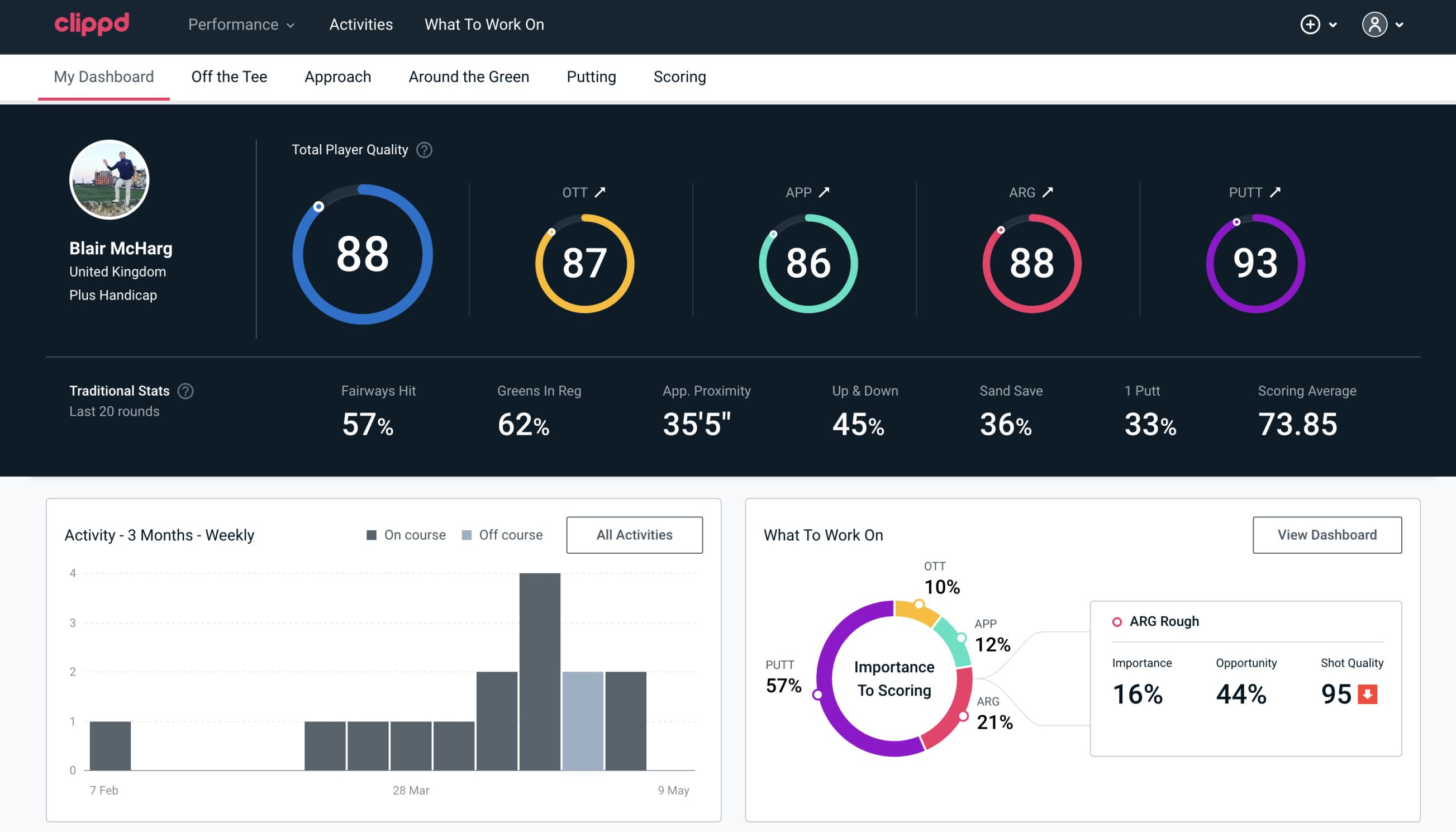Screen dimensions: 1456x832
Task: Click the Total Player Quality help icon
Action: [x=423, y=150]
